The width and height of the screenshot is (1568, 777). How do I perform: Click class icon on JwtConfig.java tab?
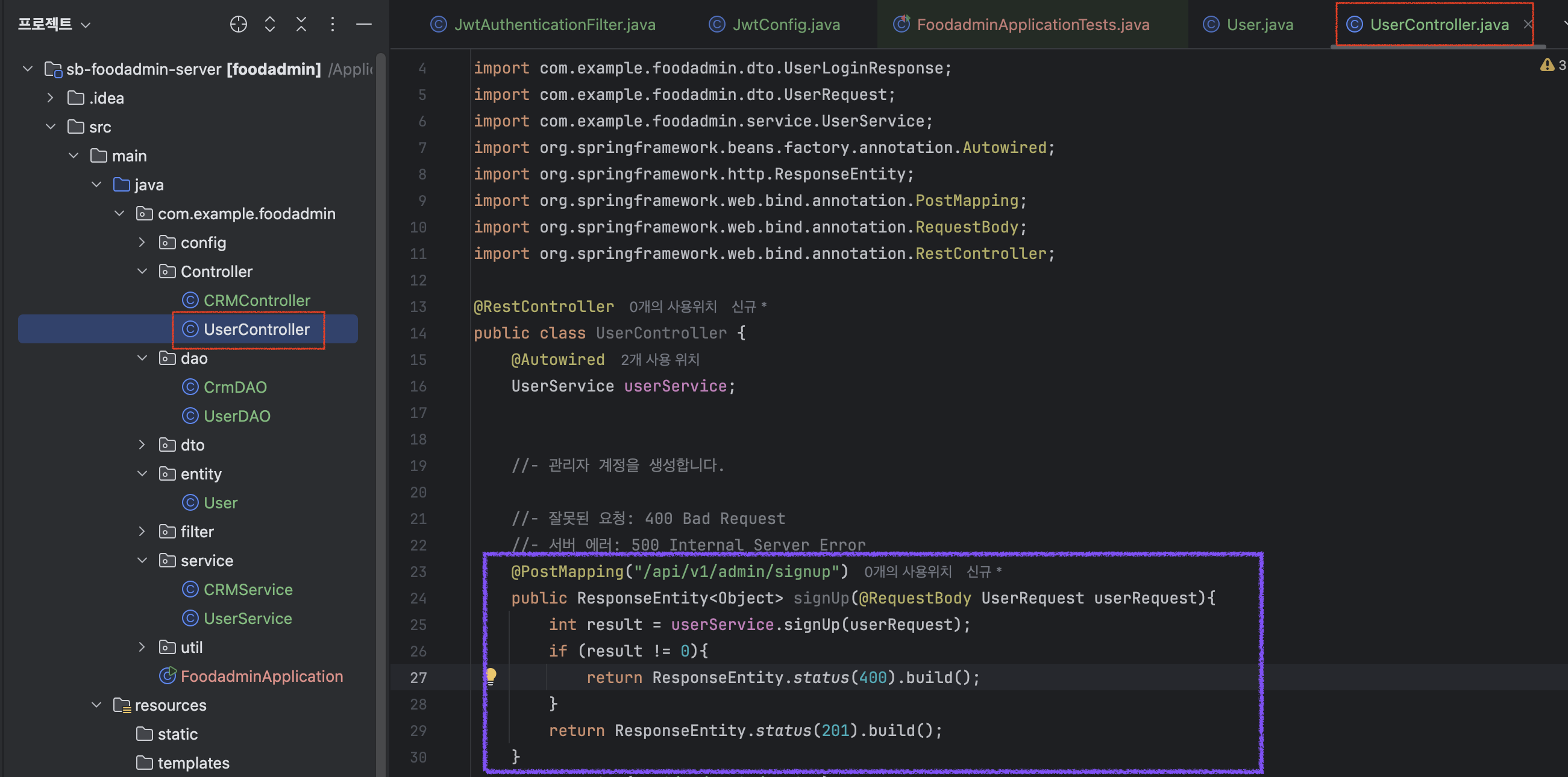pos(717,24)
